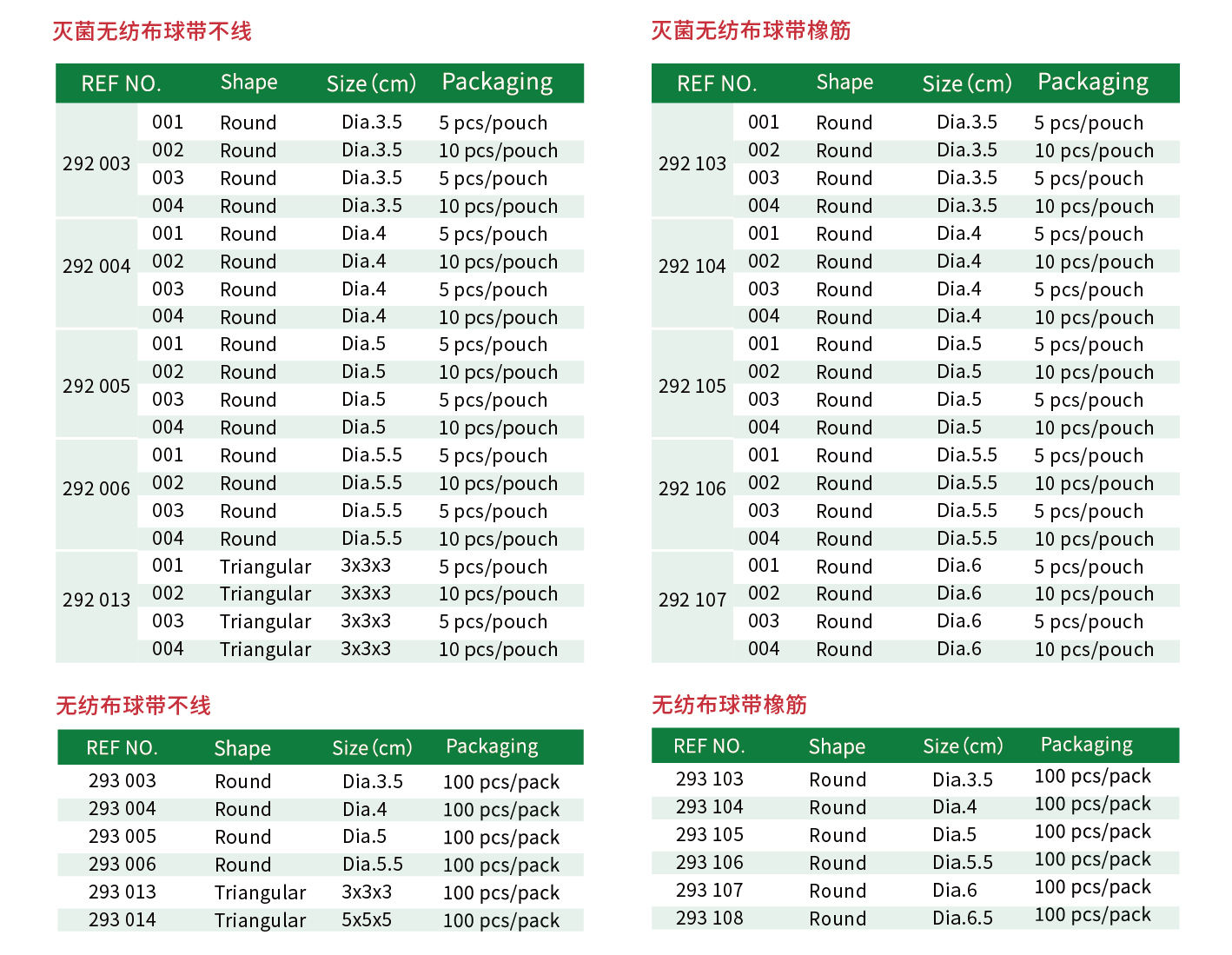Select the 292 004 reference cell

(x=96, y=266)
